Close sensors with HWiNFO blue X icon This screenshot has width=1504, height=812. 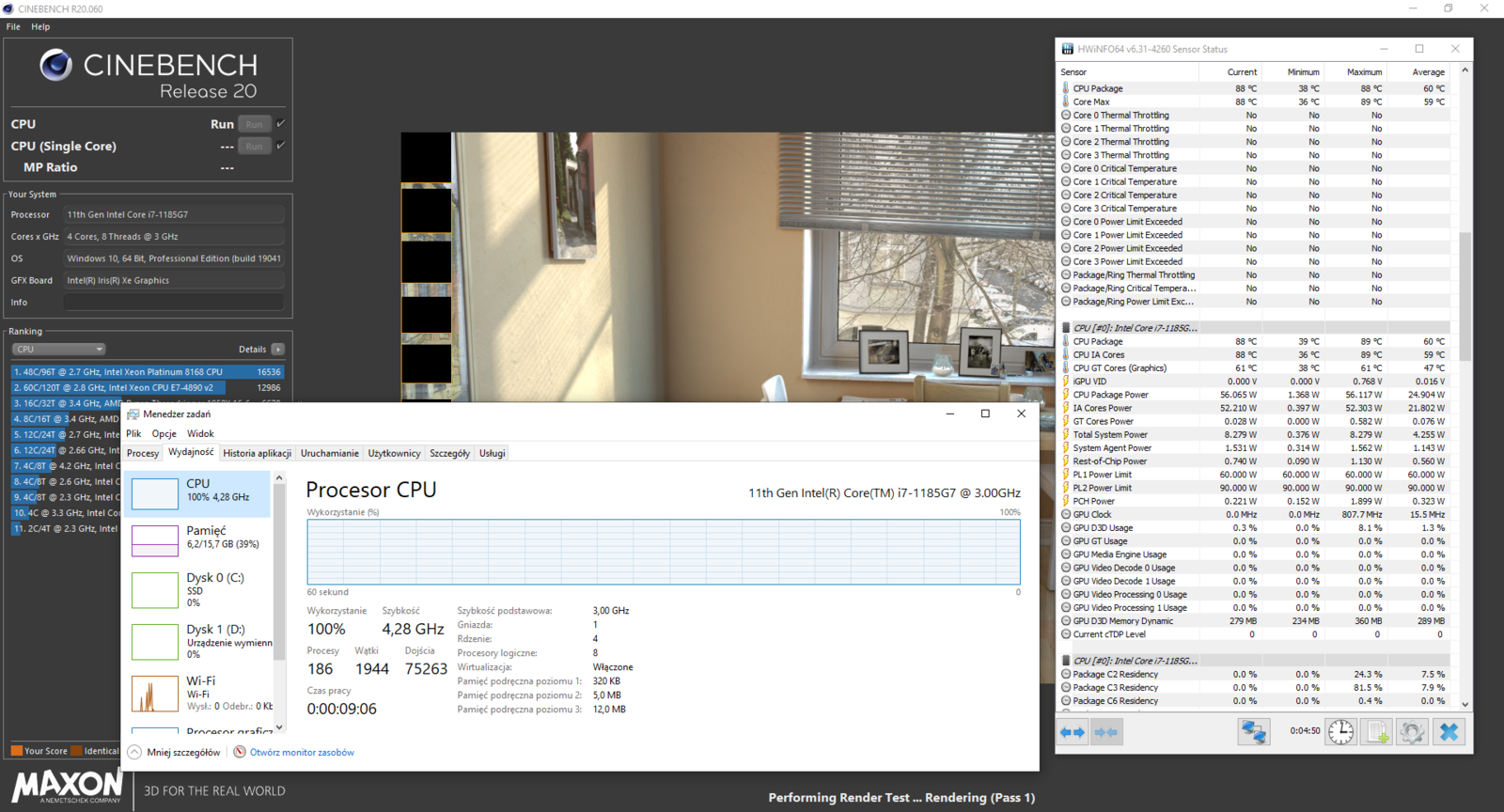point(1449,731)
